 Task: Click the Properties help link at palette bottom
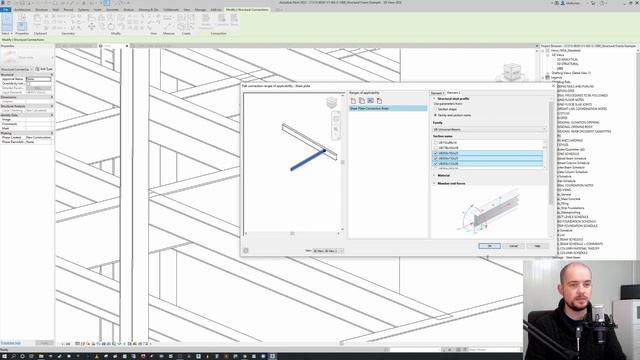click(x=11, y=343)
